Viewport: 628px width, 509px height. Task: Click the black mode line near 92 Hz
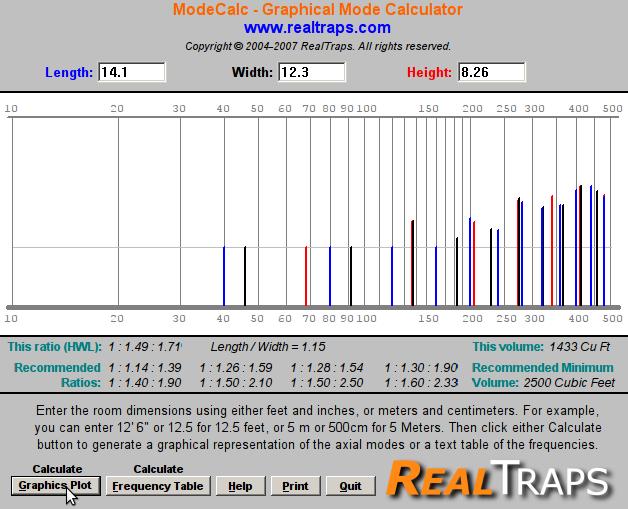pos(351,276)
